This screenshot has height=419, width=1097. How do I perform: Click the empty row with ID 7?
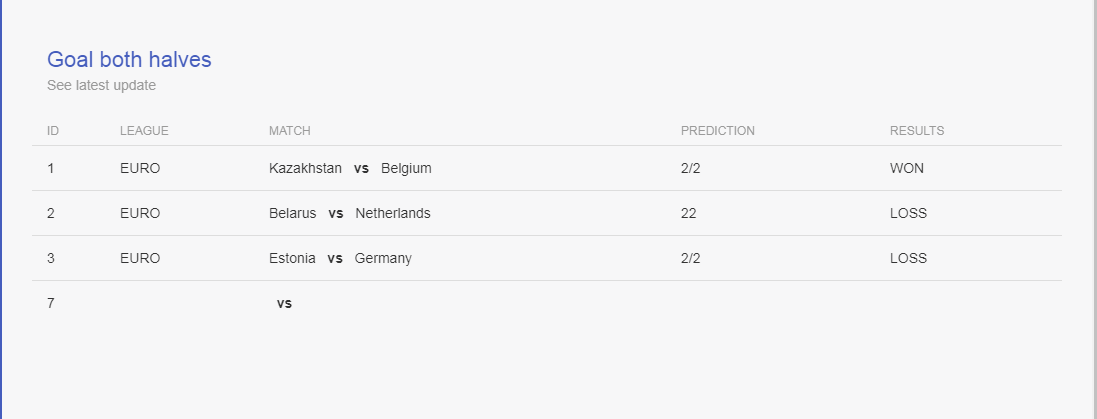pos(546,303)
